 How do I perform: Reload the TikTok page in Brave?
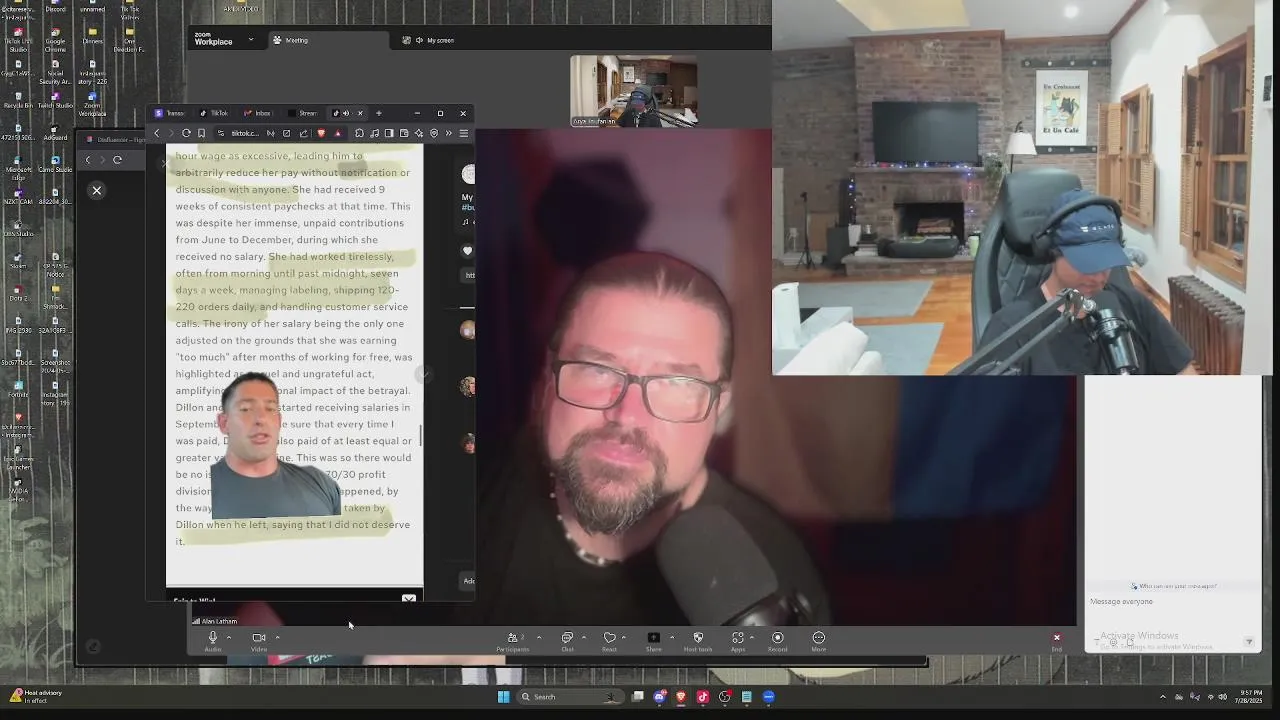click(186, 133)
